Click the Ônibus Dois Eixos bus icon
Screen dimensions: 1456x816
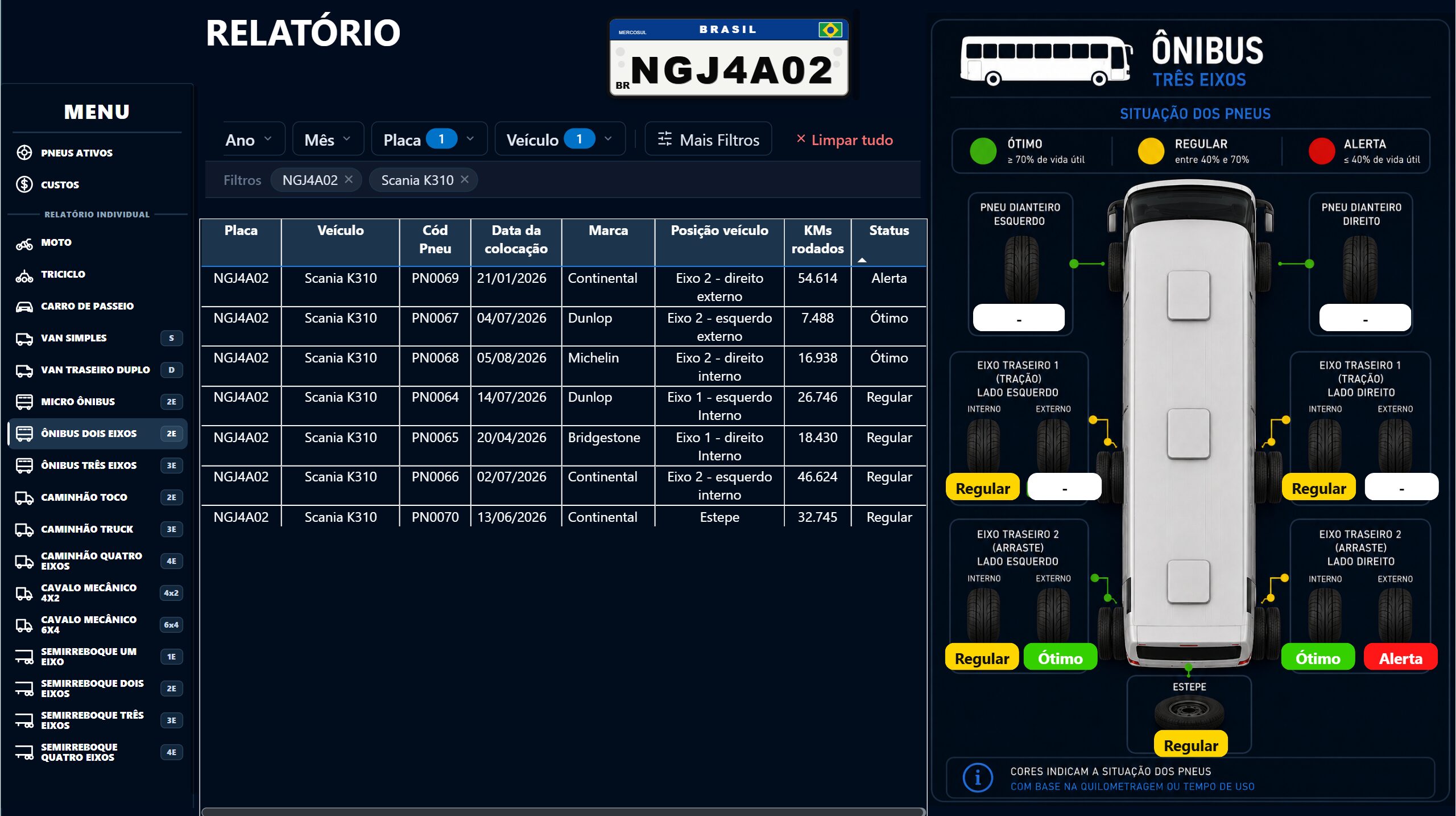coord(24,434)
